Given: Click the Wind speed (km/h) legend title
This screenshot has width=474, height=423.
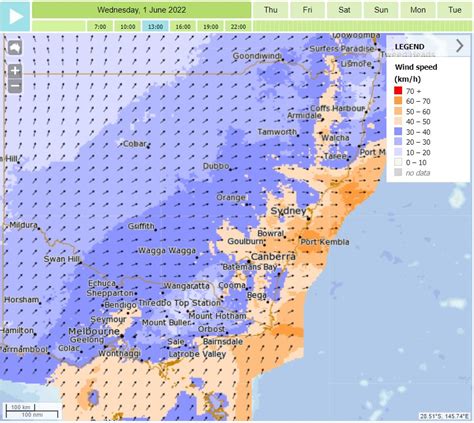Looking at the screenshot, I should click(x=416, y=73).
